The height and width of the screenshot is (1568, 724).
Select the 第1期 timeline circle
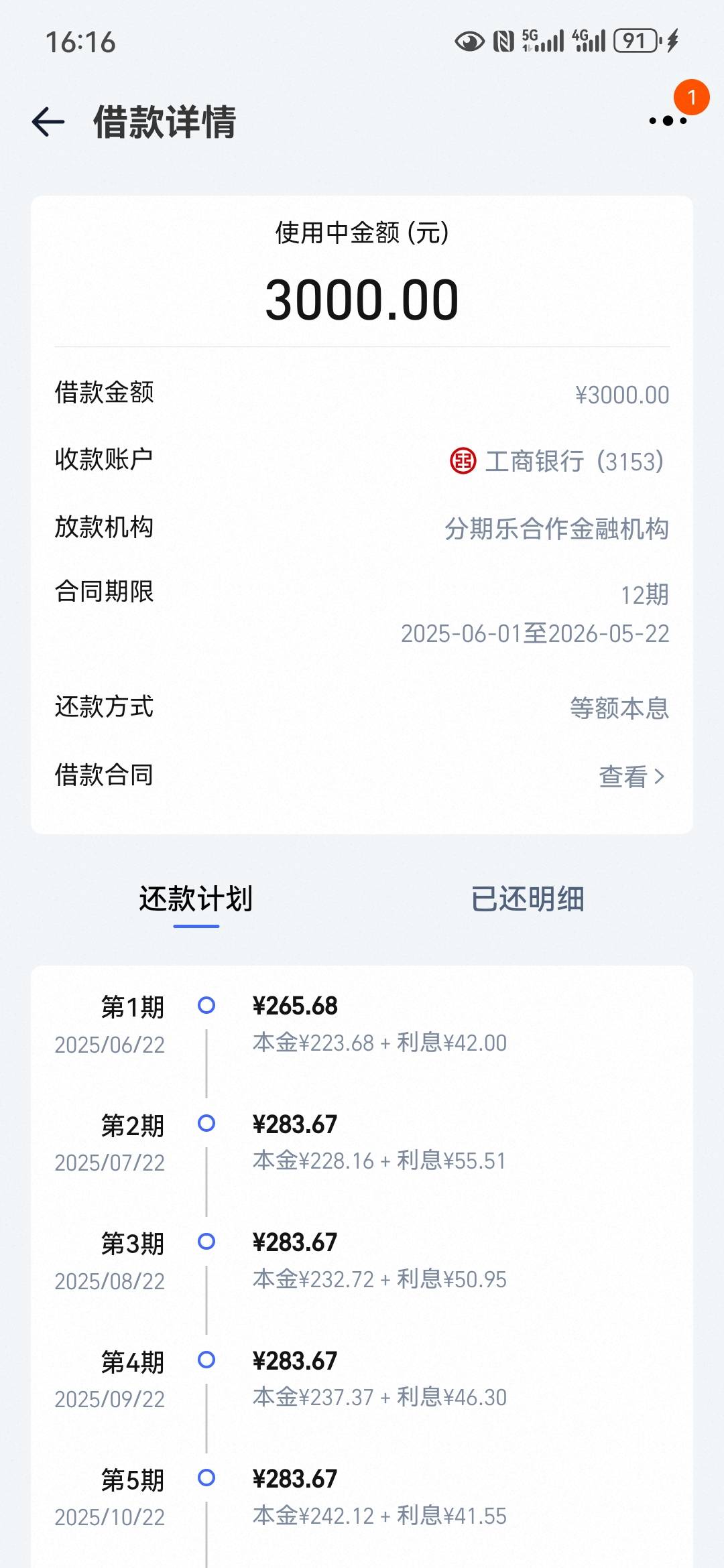coord(206,1005)
